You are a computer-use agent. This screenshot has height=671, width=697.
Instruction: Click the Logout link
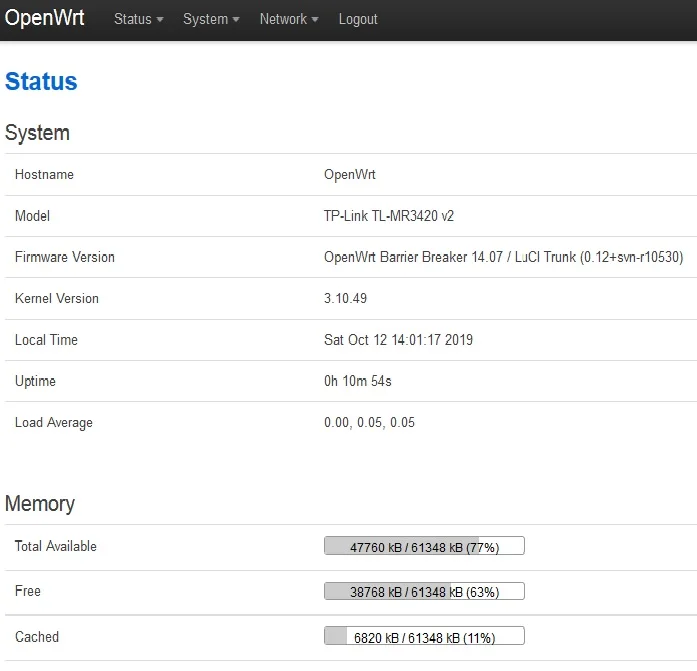358,19
